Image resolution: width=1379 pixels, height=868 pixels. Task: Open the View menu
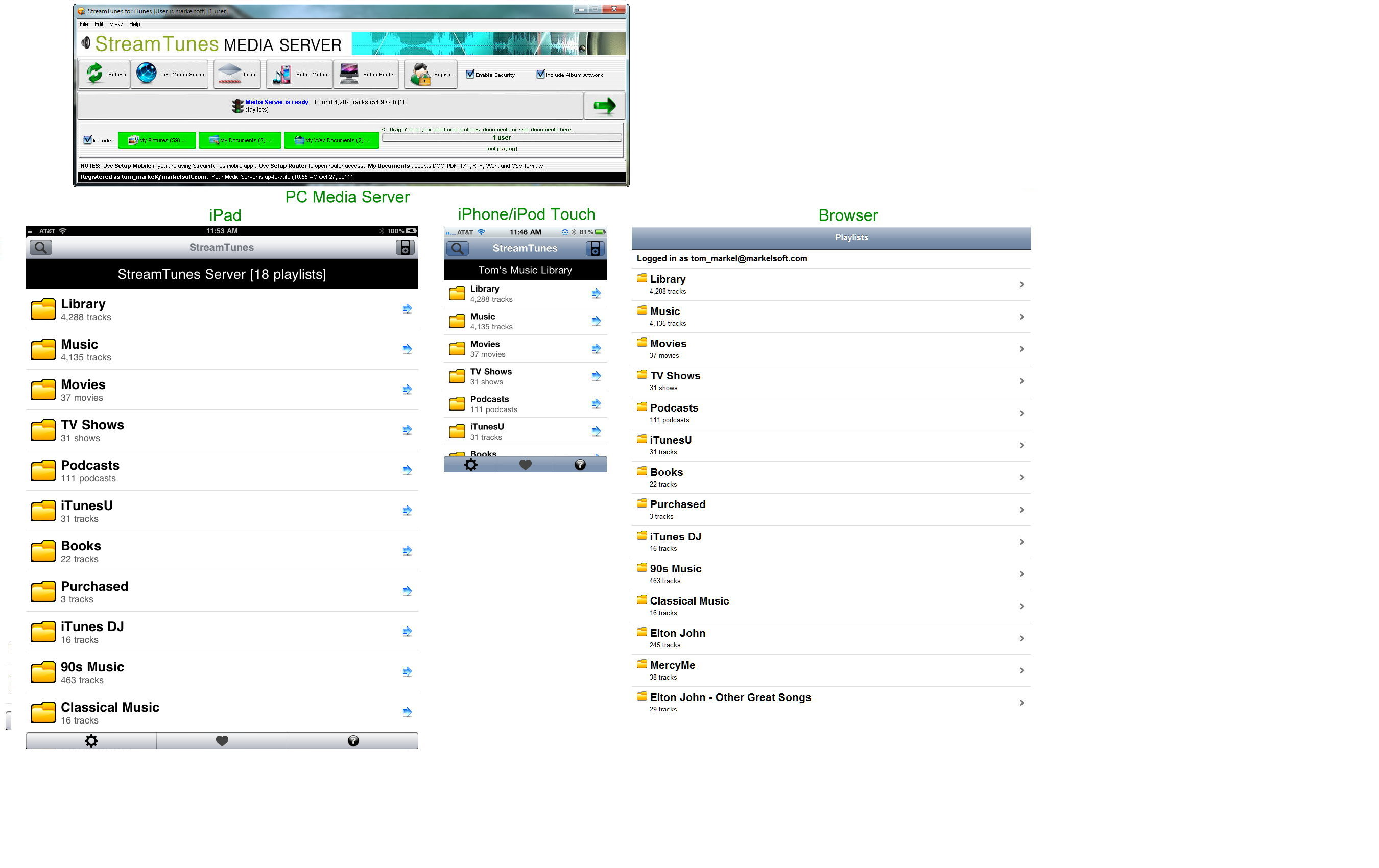pos(115,24)
